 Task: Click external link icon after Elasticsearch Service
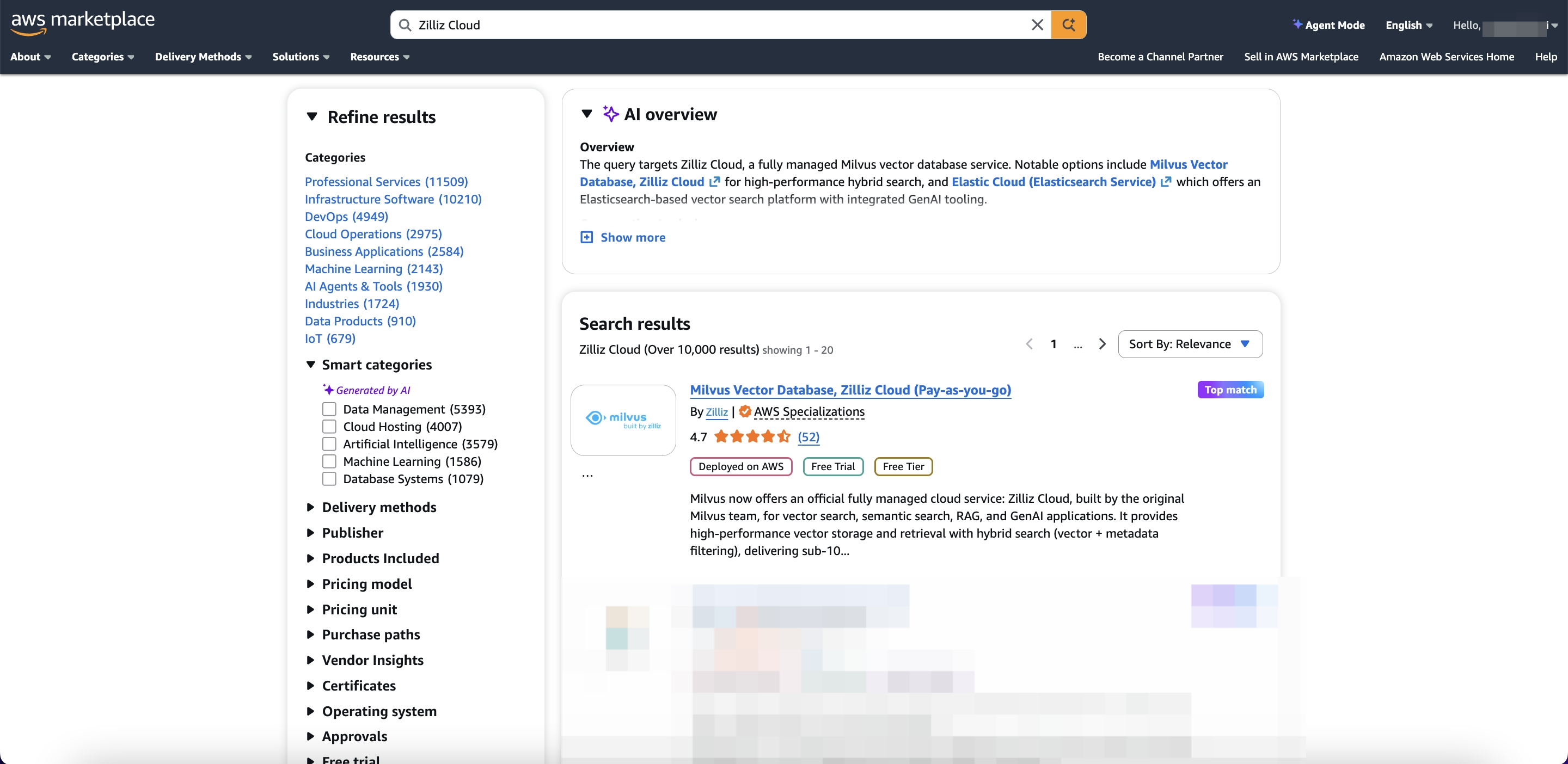pyautogui.click(x=1165, y=182)
